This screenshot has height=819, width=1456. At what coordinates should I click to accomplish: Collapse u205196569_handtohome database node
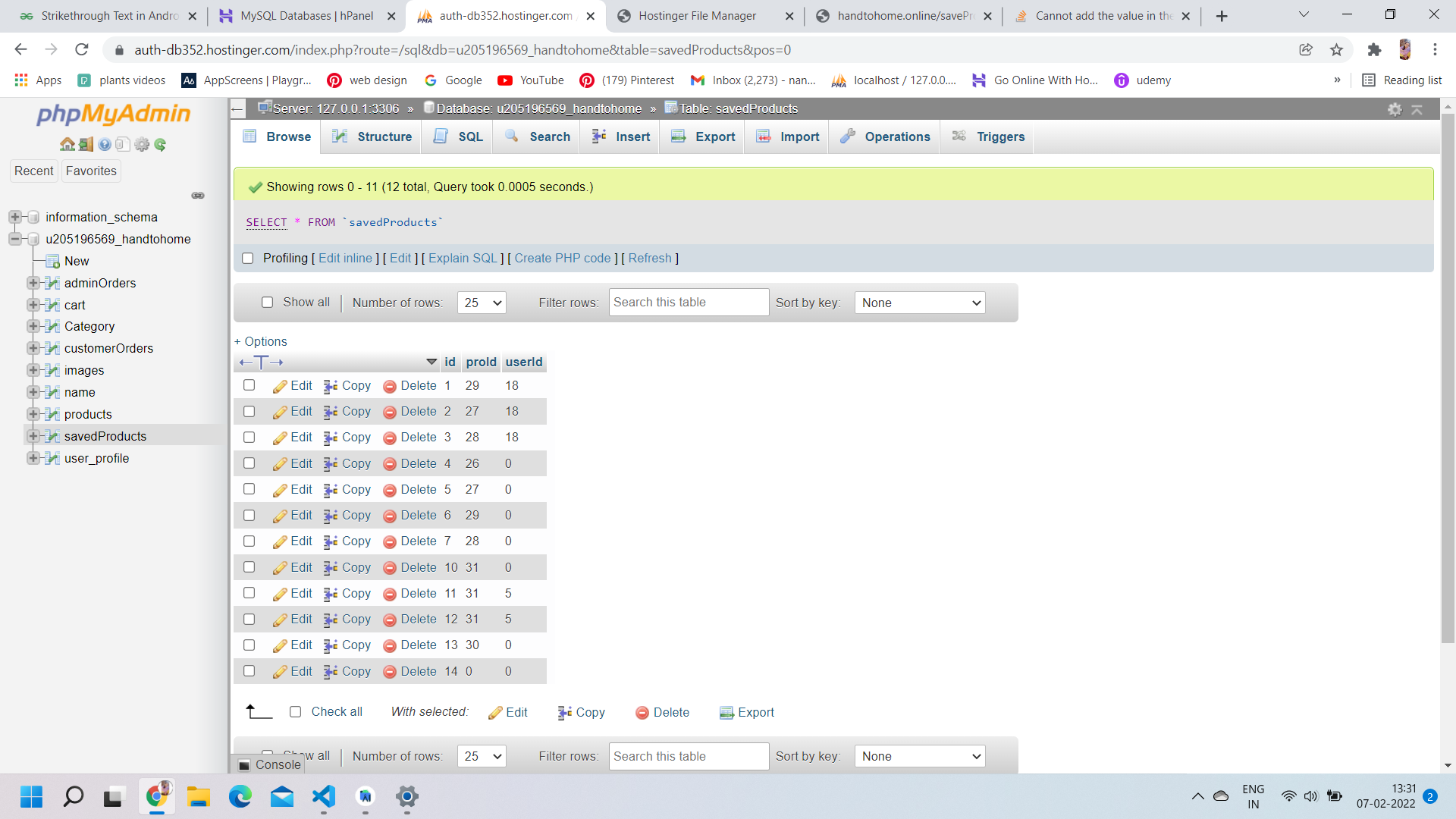click(x=14, y=240)
